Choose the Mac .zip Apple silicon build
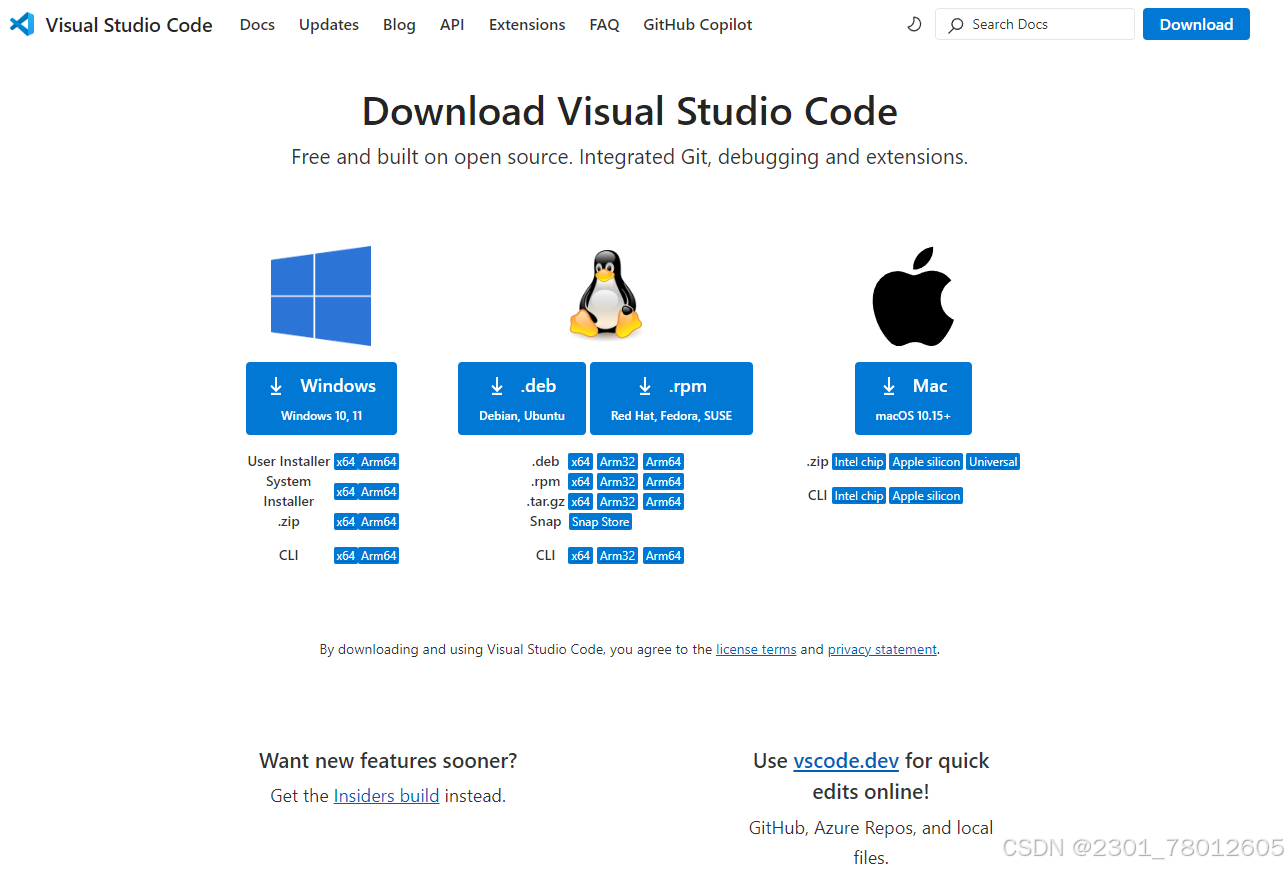 (x=927, y=462)
